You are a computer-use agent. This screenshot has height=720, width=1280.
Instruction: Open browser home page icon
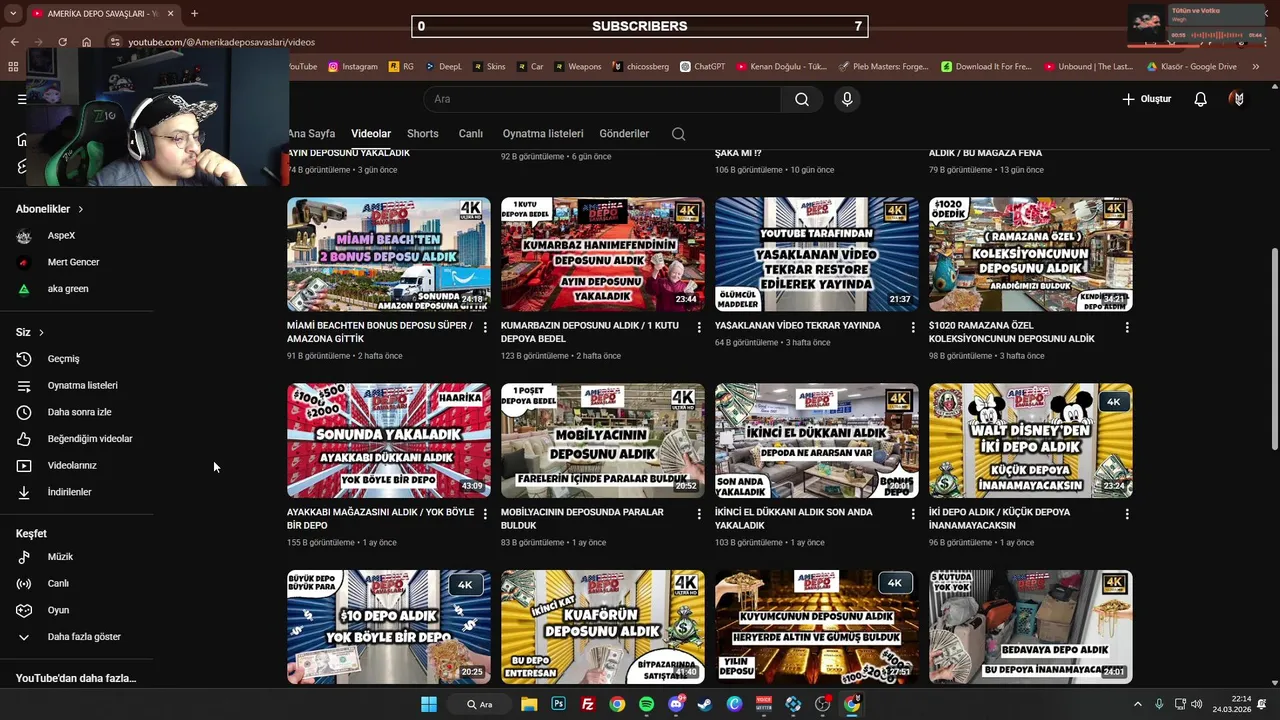point(86,42)
